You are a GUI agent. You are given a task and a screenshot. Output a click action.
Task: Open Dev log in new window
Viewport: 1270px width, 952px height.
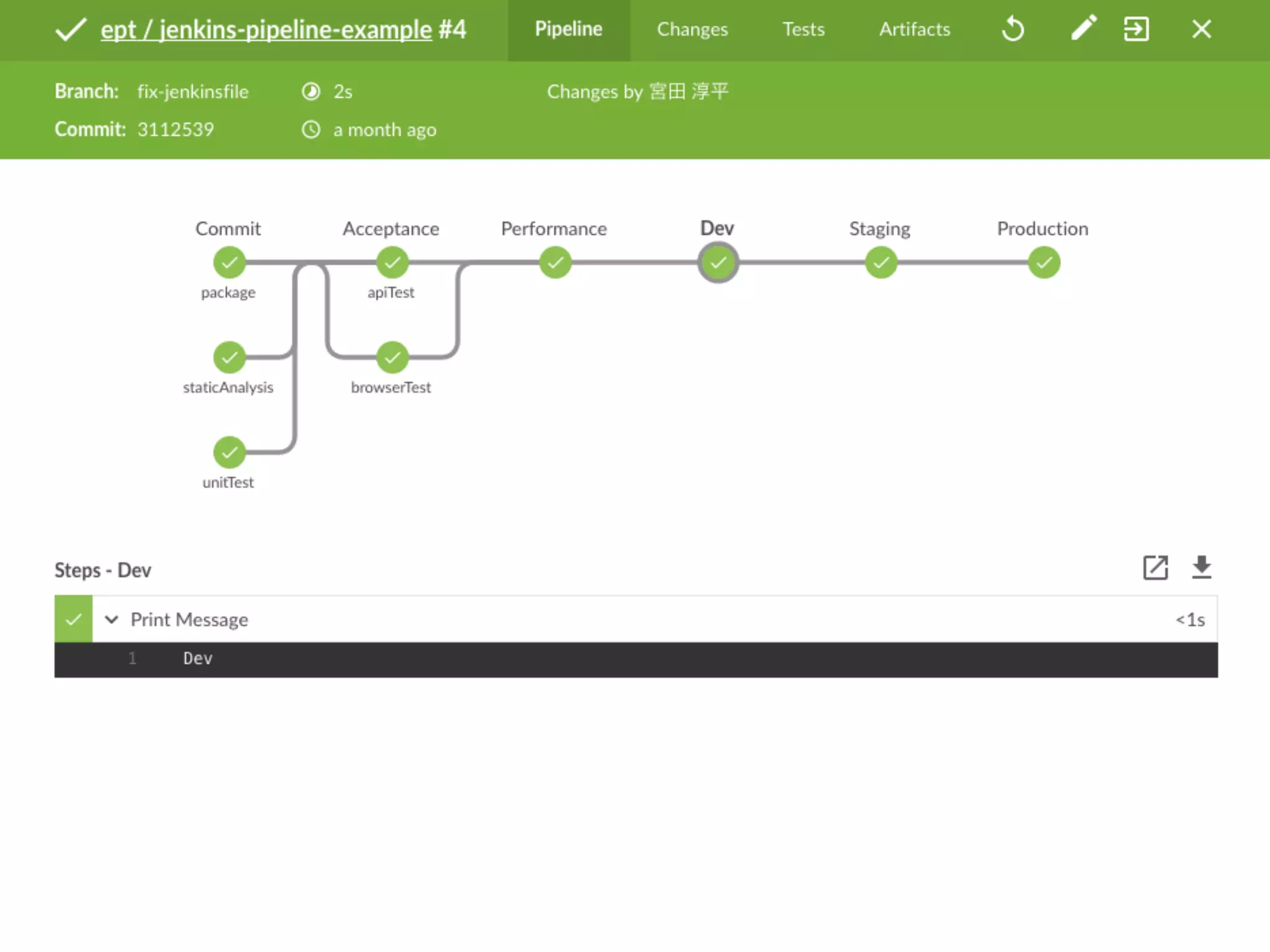point(1155,568)
